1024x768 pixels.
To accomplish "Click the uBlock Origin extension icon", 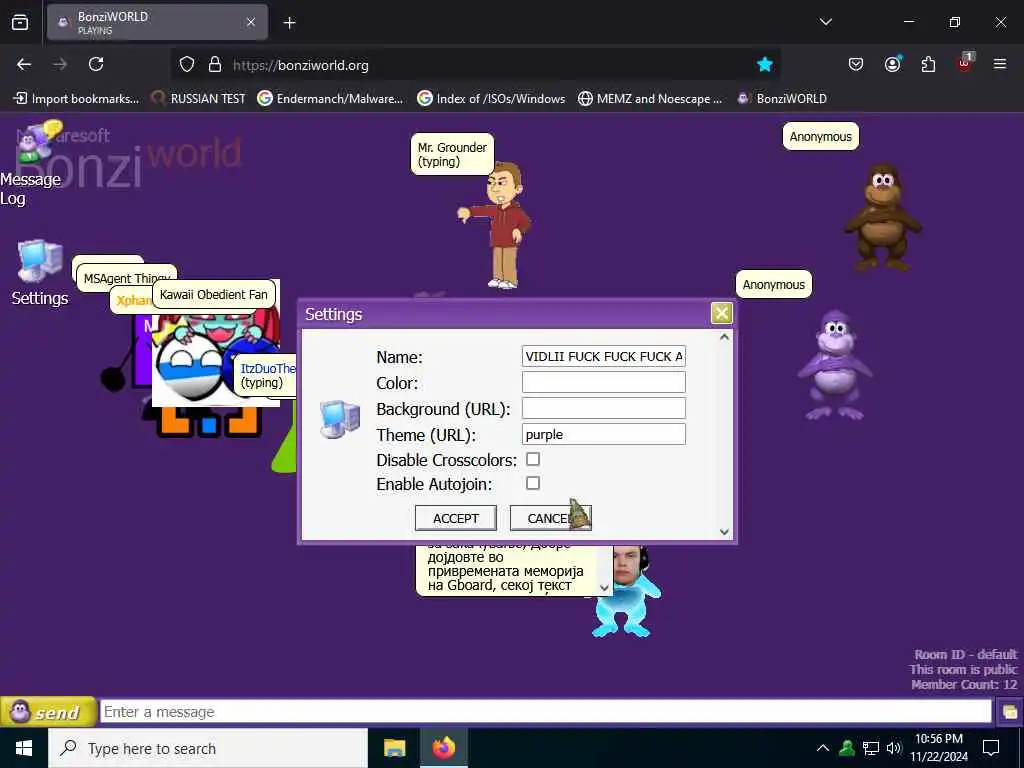I will pos(965,63).
